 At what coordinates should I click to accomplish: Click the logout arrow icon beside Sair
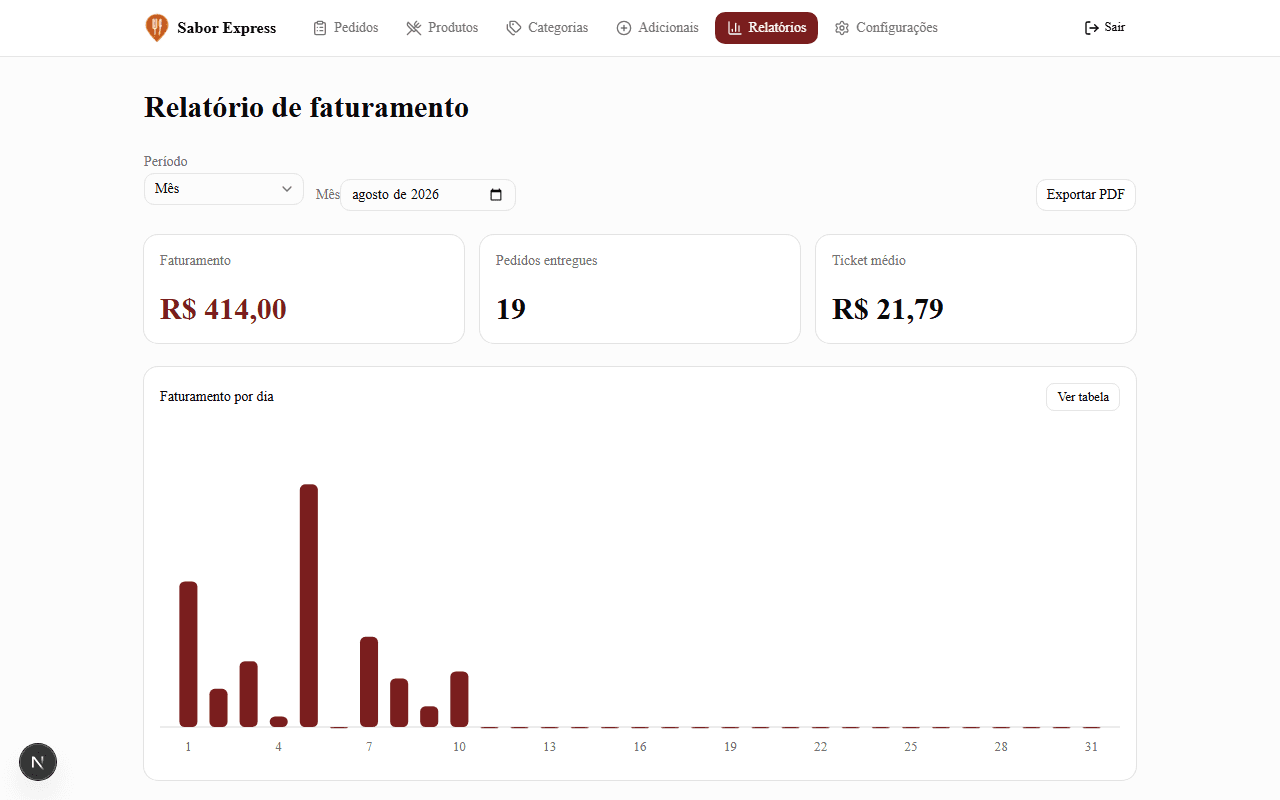point(1092,28)
